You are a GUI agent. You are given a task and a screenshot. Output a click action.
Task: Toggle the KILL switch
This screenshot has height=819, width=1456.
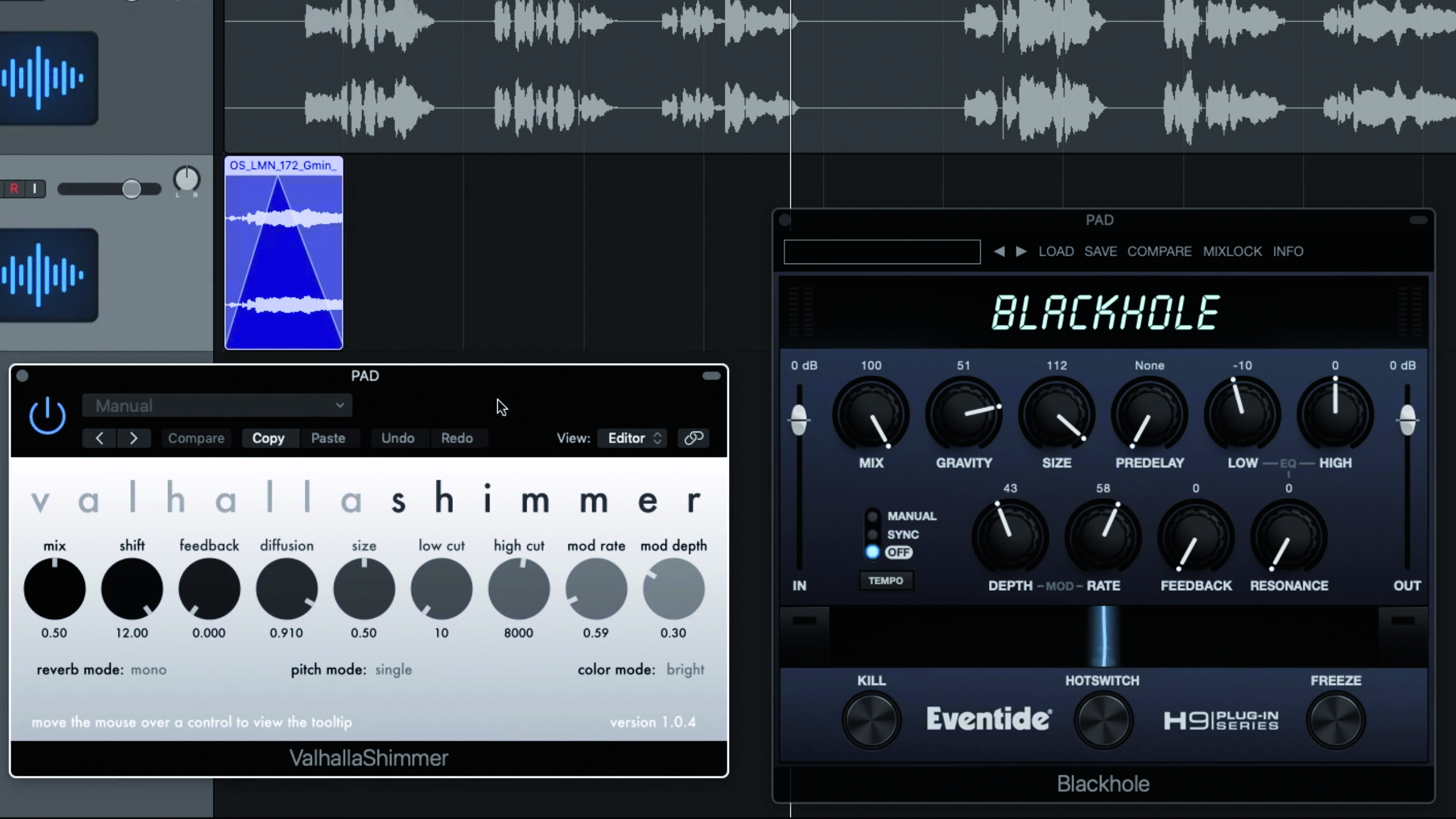(871, 721)
